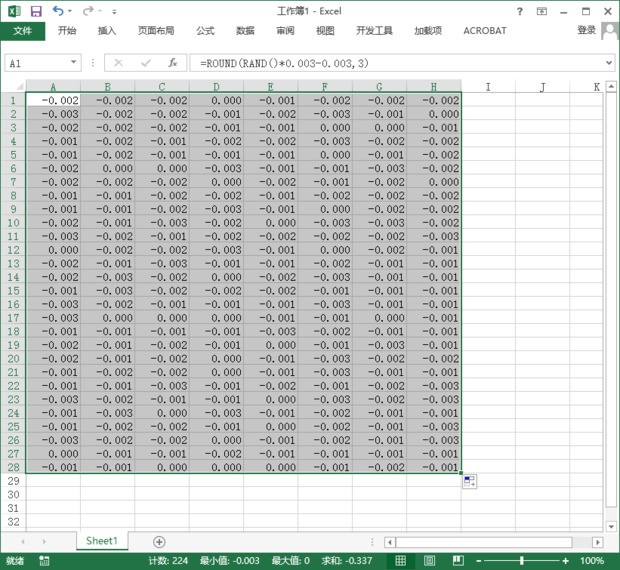Click the Undo arrow icon

[x=58, y=11]
